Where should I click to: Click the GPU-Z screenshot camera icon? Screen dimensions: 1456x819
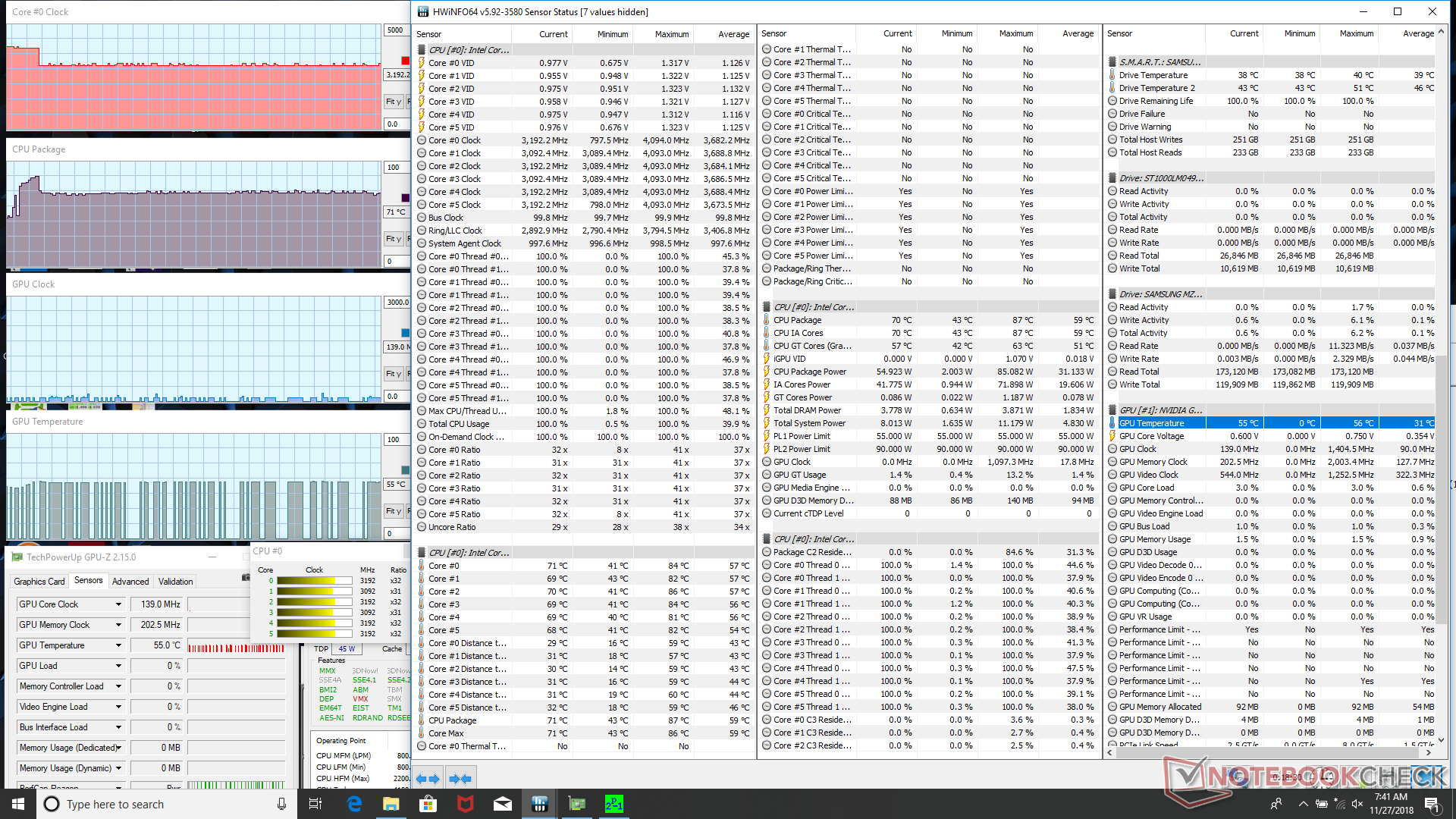[245, 578]
